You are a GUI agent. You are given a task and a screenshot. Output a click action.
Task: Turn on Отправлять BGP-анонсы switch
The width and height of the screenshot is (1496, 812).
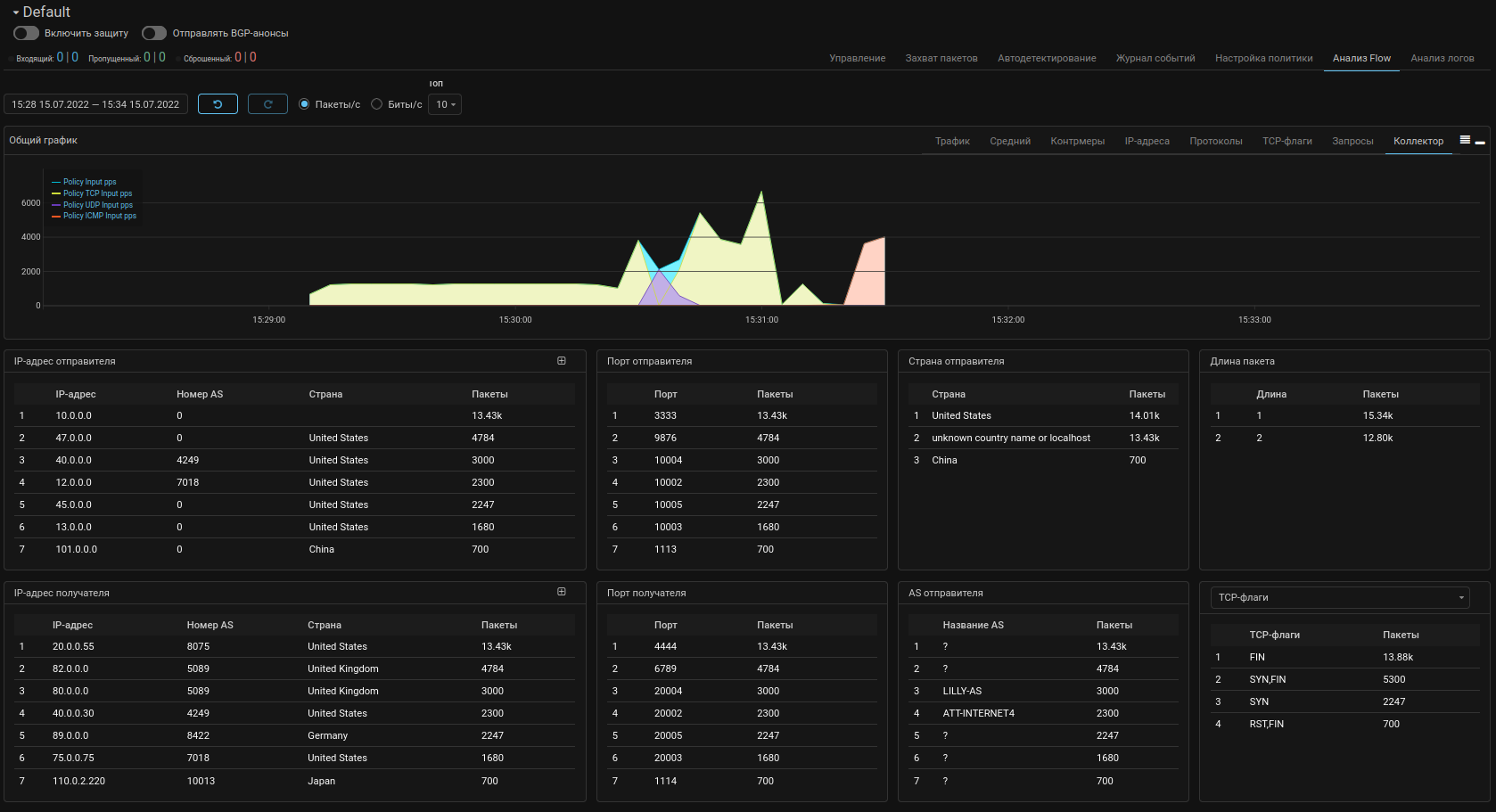point(154,33)
